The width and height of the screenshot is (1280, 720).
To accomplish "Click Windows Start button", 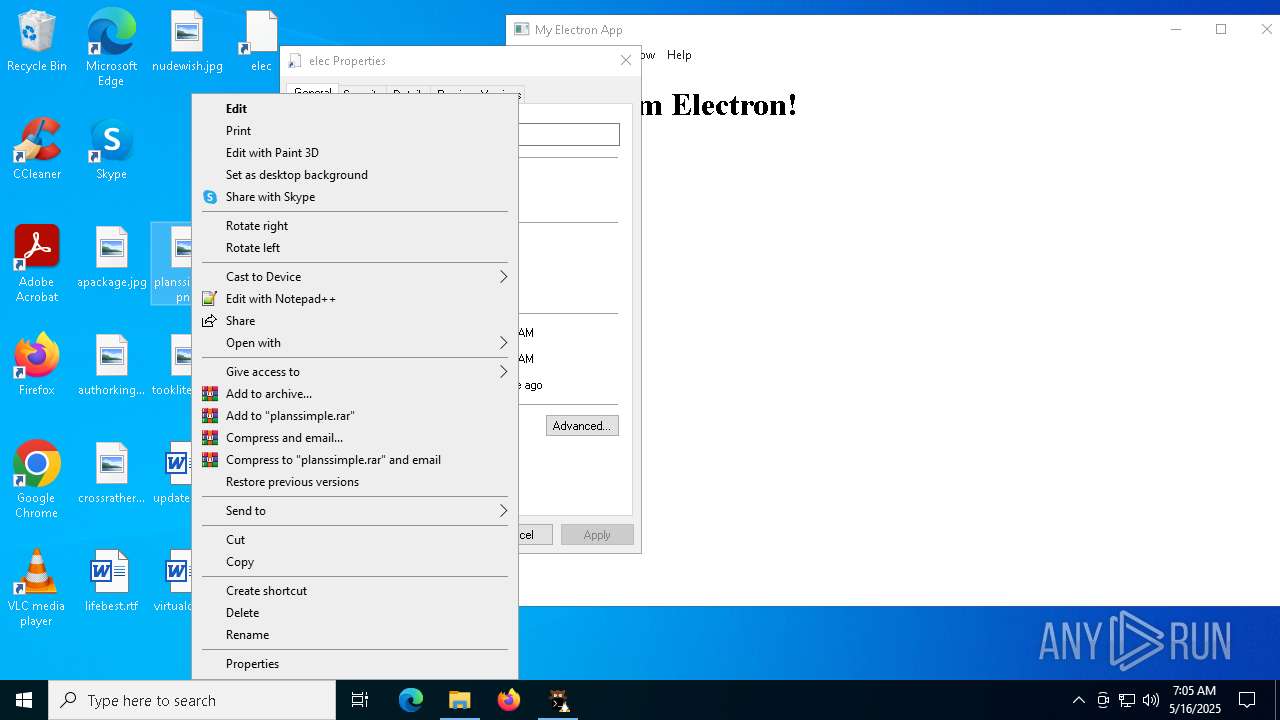I will 24,700.
